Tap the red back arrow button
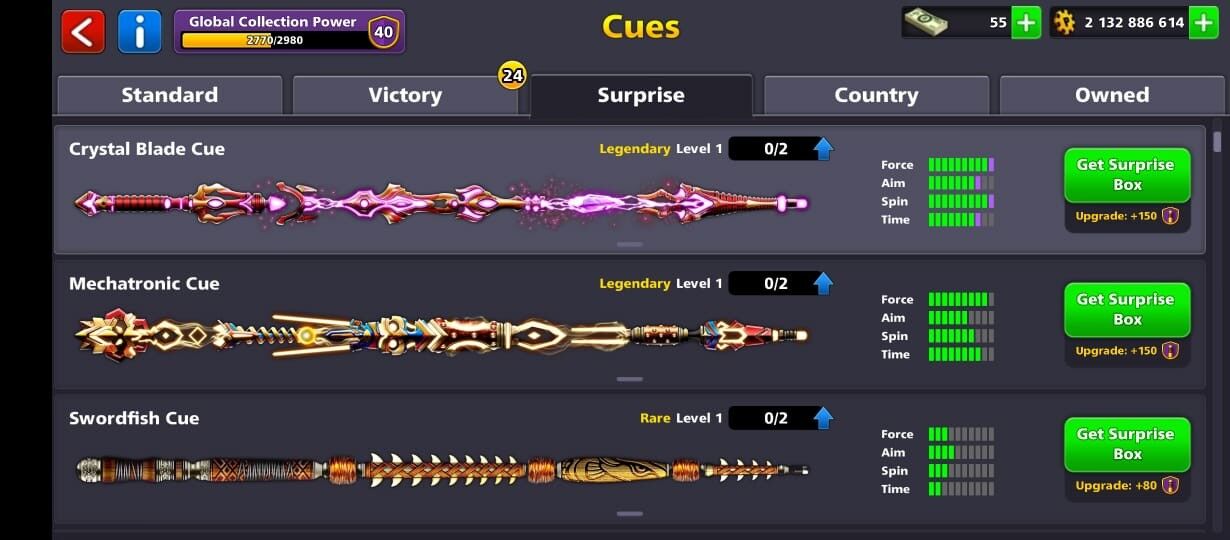The image size is (1230, 540). 83,31
